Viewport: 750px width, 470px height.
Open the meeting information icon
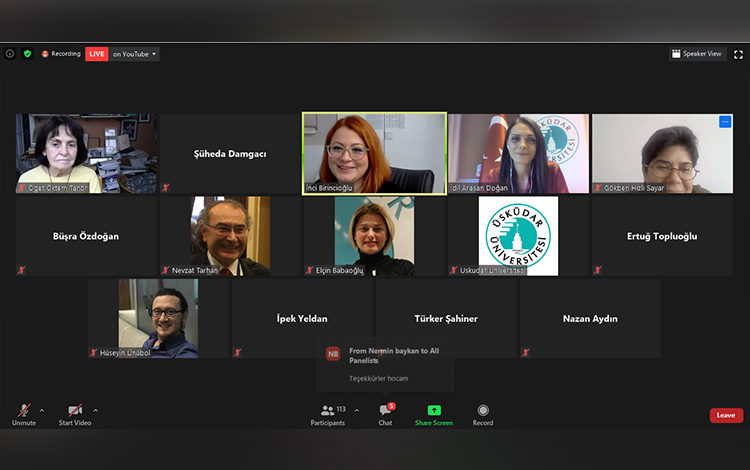[x=10, y=54]
